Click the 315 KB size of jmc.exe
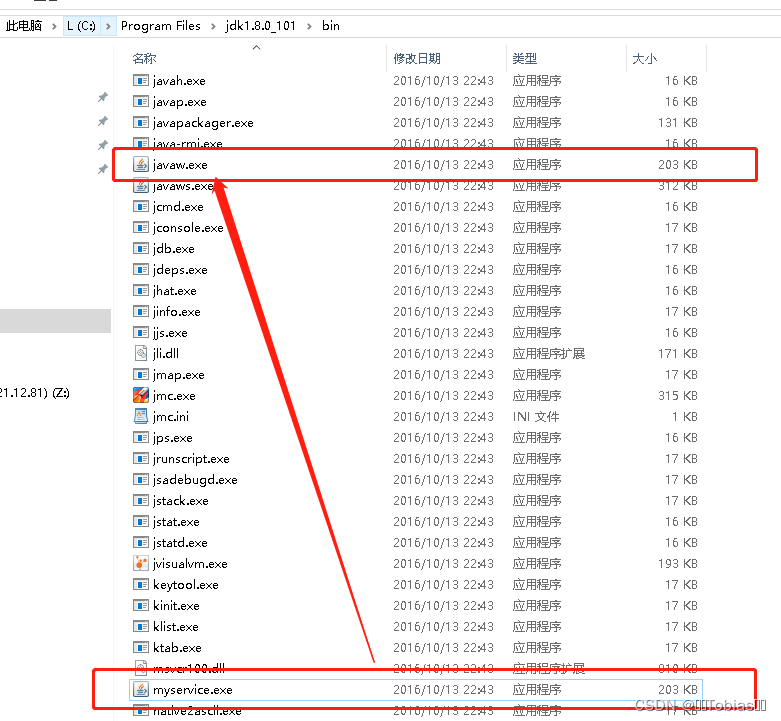The height and width of the screenshot is (721, 781). (677, 395)
